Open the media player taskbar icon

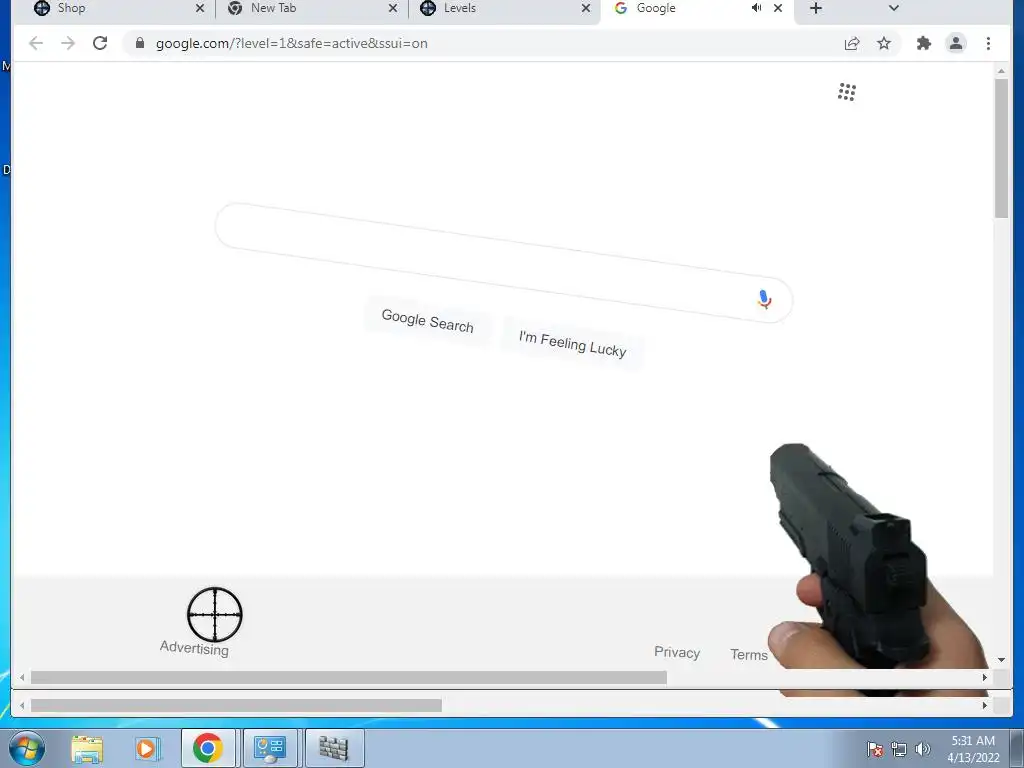[x=148, y=748]
